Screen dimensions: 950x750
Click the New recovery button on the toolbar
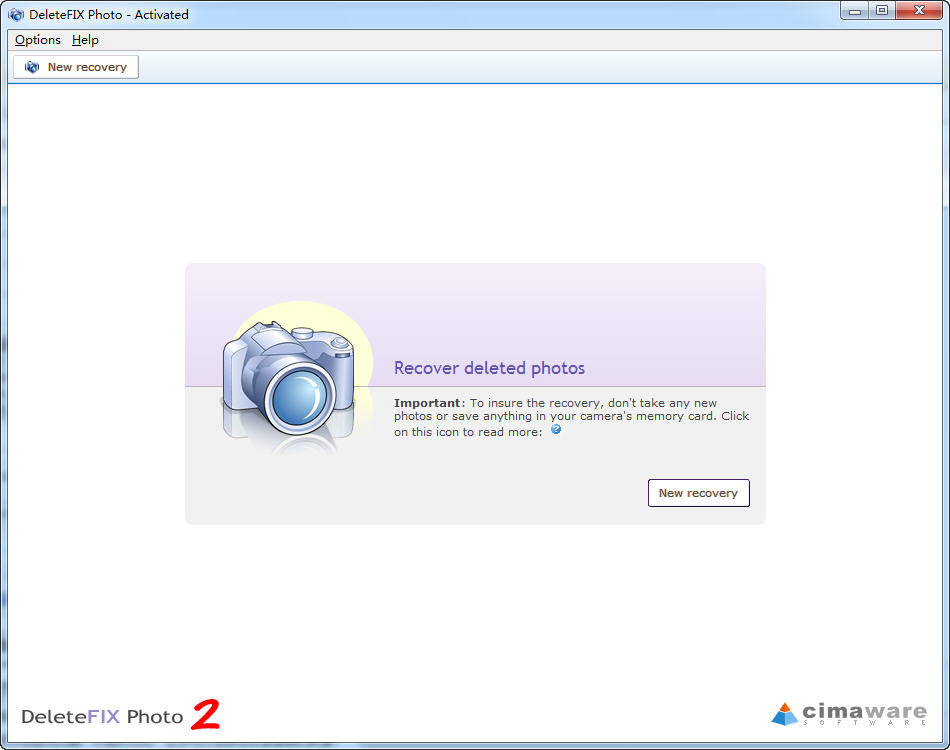click(x=75, y=66)
